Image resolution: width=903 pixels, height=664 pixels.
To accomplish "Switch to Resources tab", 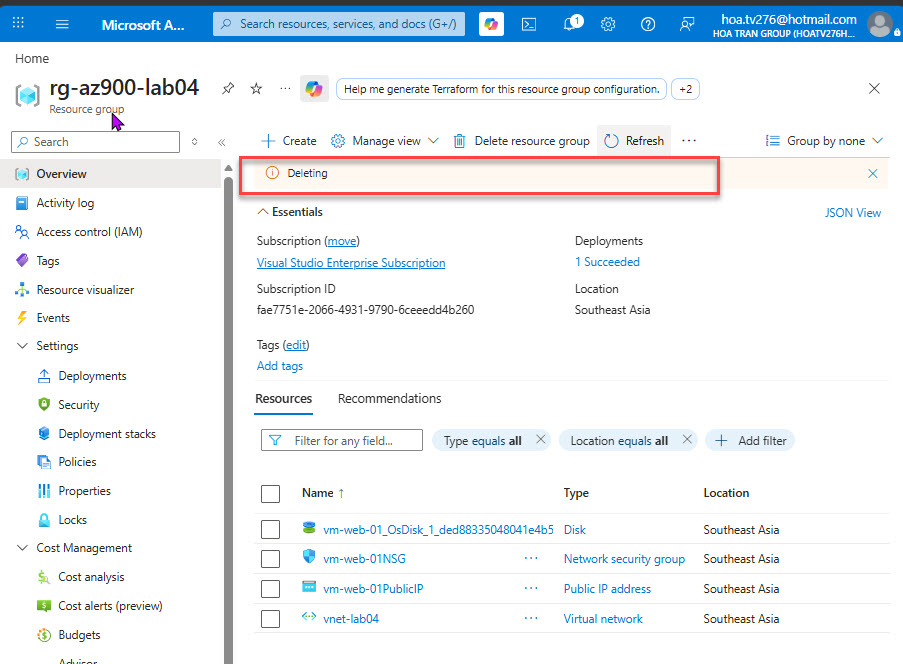I will [283, 399].
